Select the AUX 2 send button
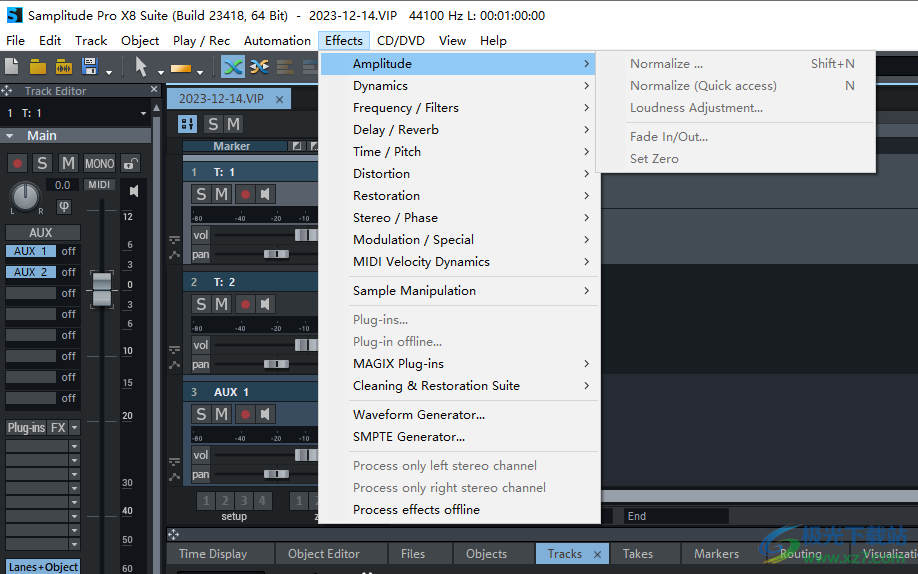The width and height of the screenshot is (918, 574). (x=30, y=272)
